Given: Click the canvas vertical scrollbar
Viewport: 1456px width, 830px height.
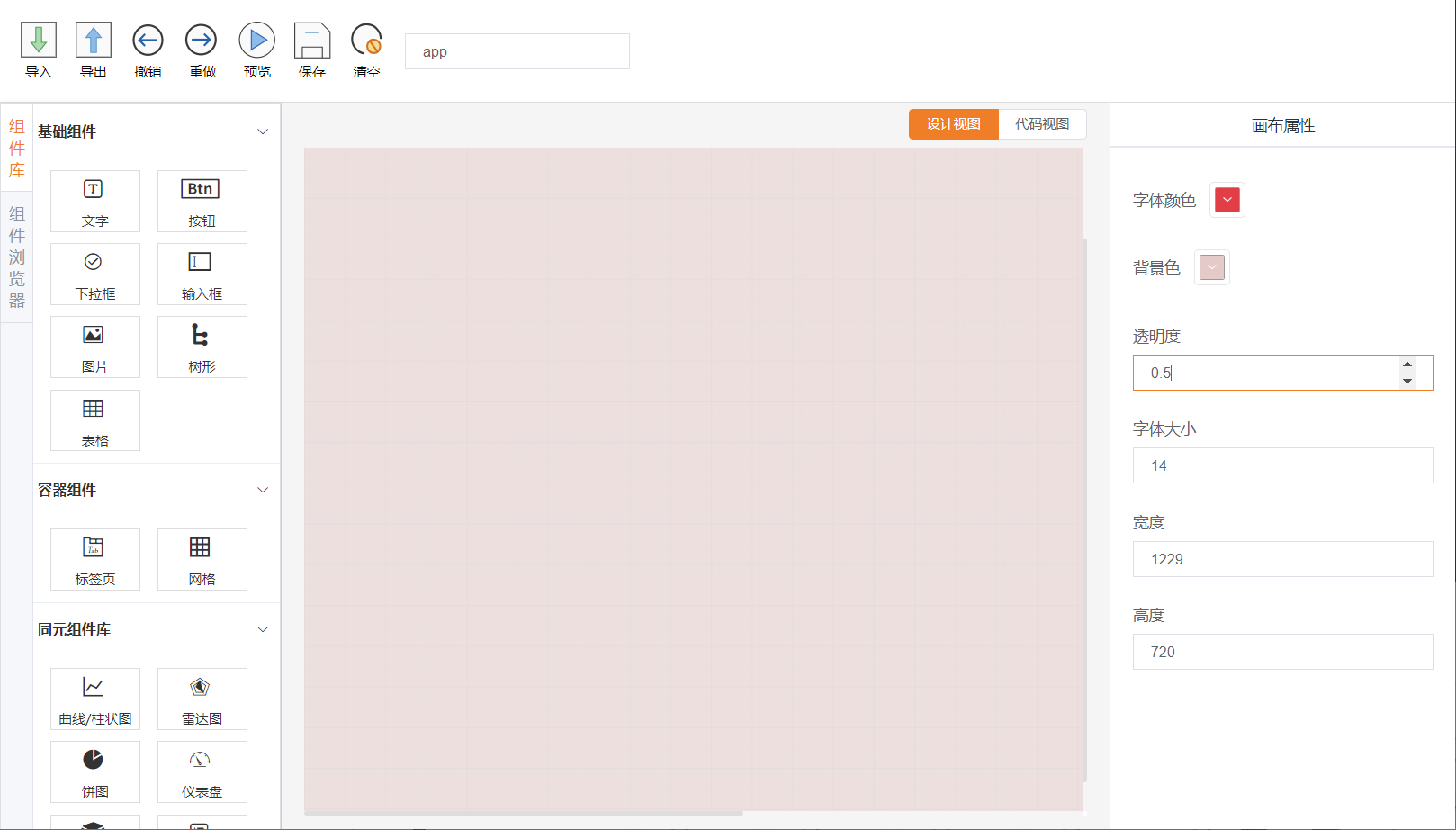Looking at the screenshot, I should click(1085, 510).
